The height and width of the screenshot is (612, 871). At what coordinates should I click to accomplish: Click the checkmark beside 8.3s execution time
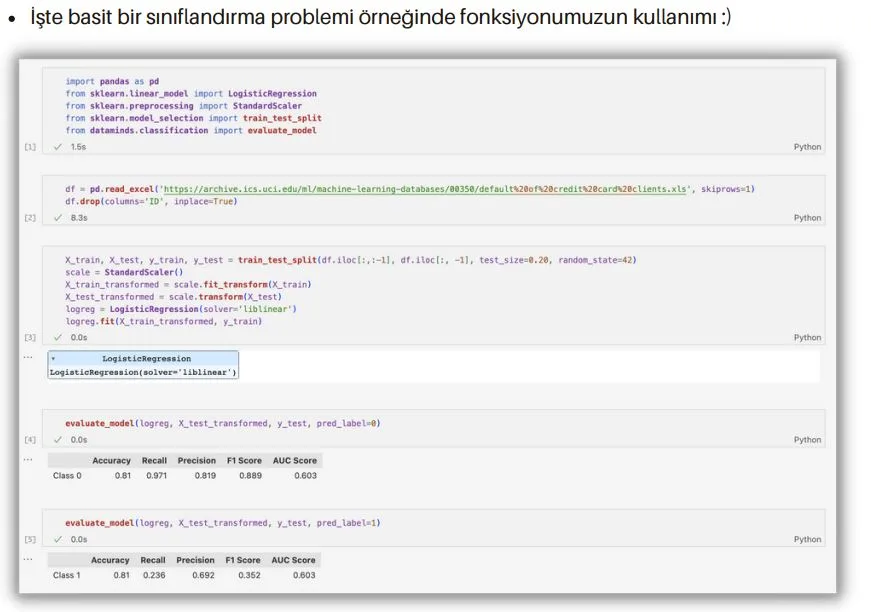[x=58, y=218]
